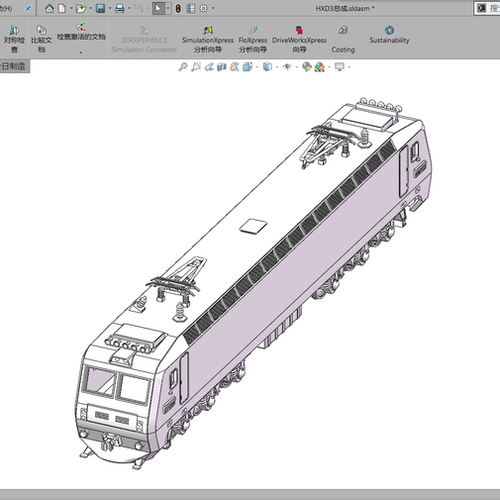The height and width of the screenshot is (500, 500).
Task: Click Zoom to Area magnifier icon
Action: 196,67
